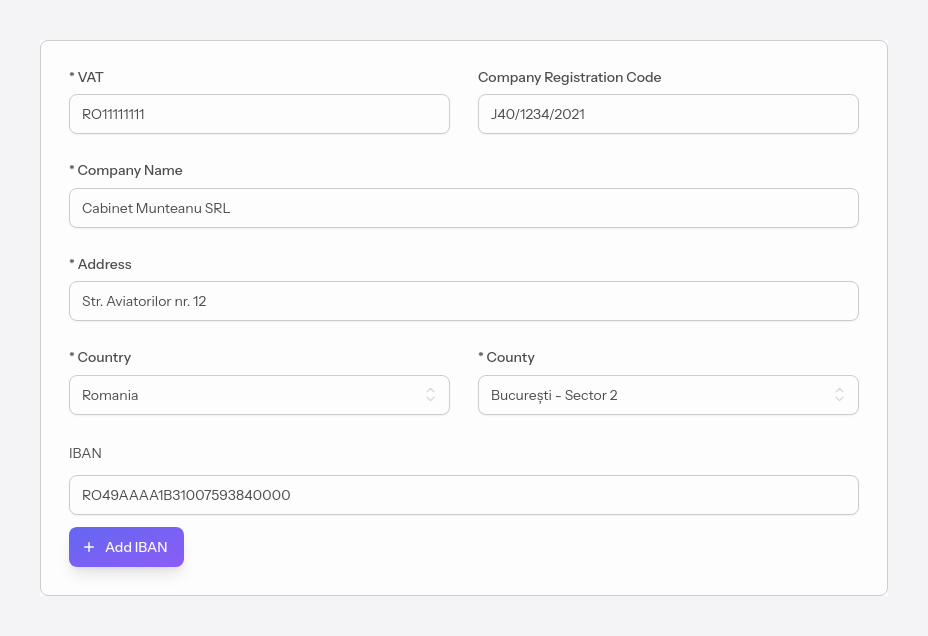Click the County label

click(507, 357)
